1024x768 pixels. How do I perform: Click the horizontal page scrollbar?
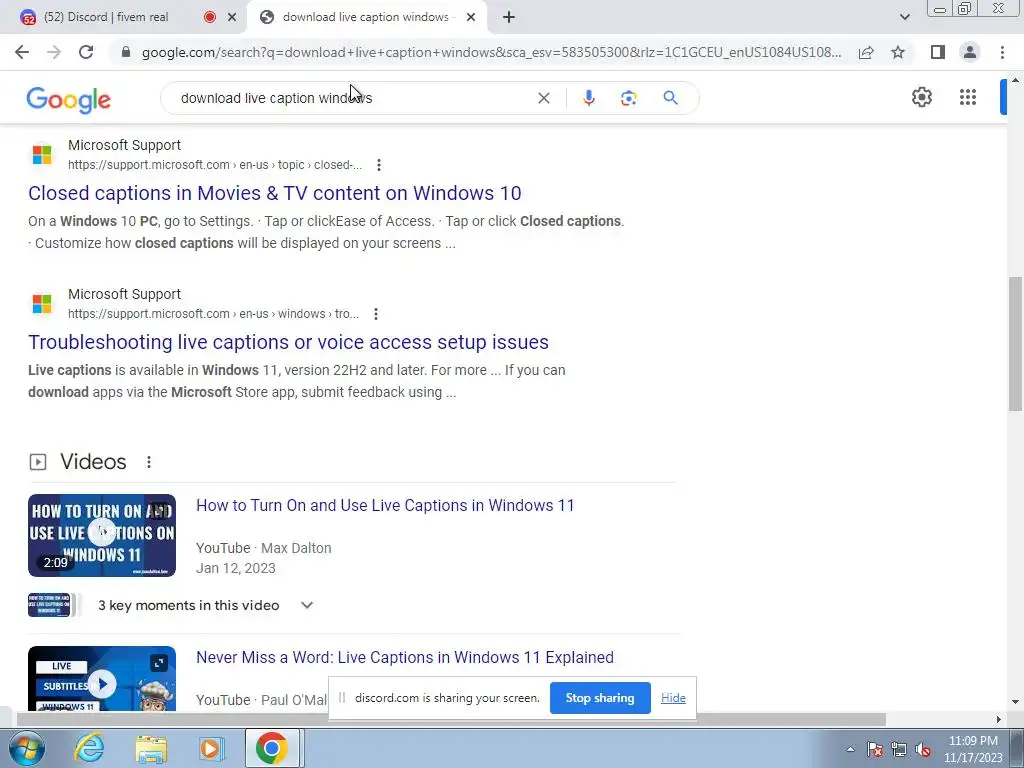click(x=451, y=719)
